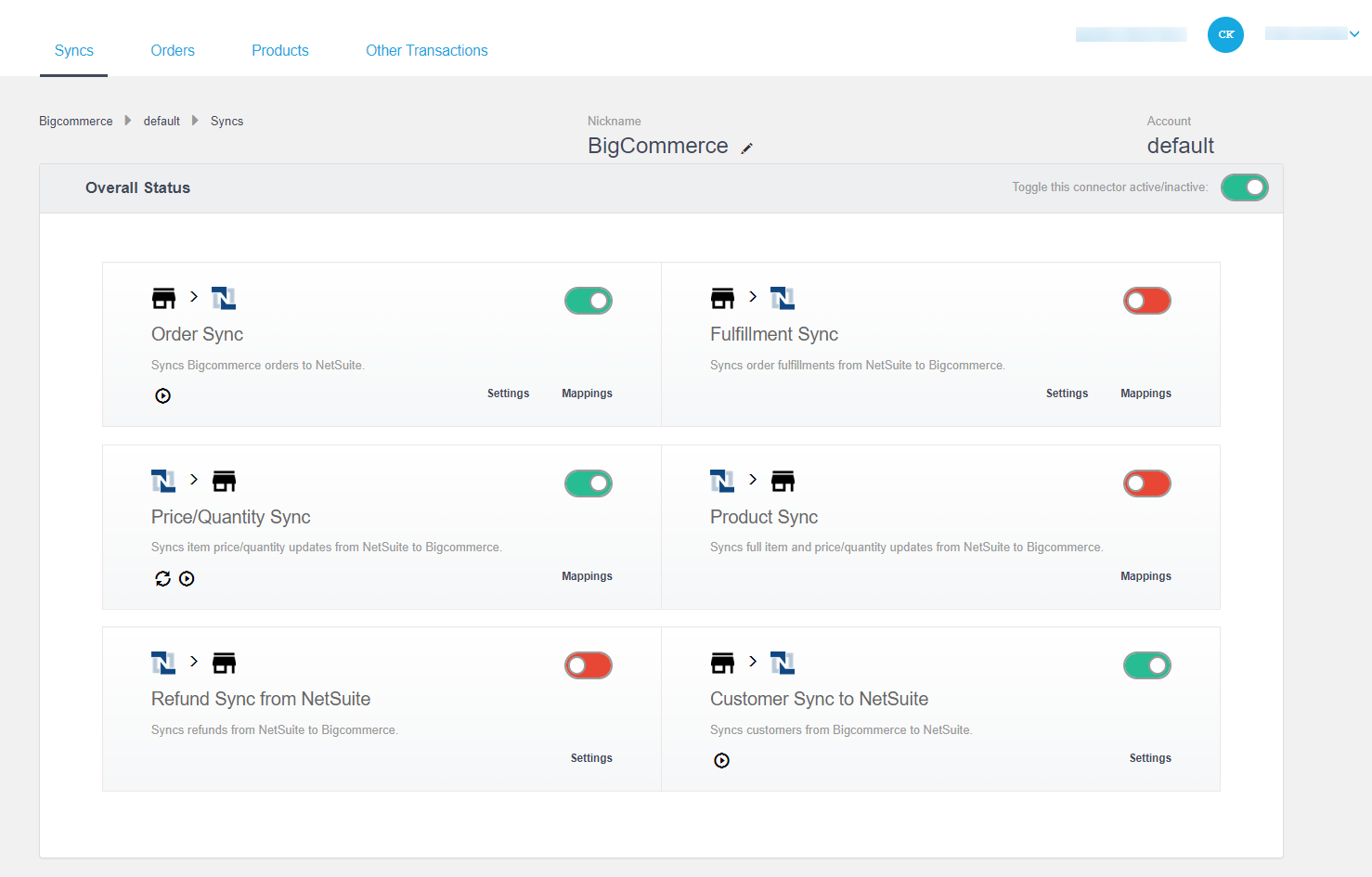The image size is (1372, 877).
Task: Click the Account default value
Action: click(x=1181, y=146)
